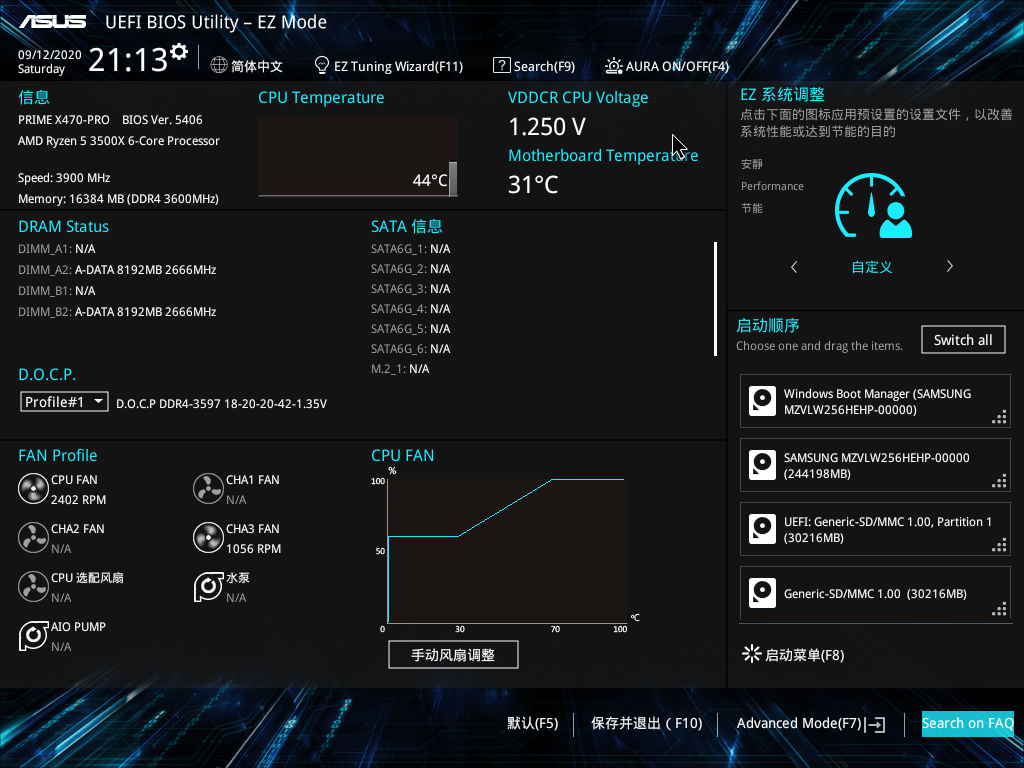Image resolution: width=1024 pixels, height=768 pixels.
Task: Click Generic-SD/MMC 1.00 (30216MB) disk icon
Action: [x=762, y=593]
